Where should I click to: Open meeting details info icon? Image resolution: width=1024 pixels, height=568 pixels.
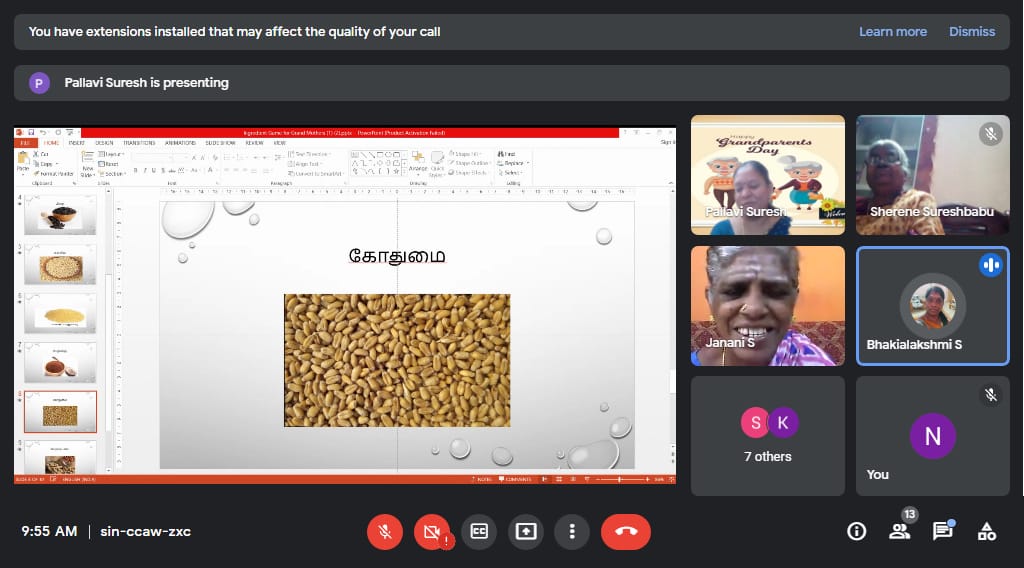click(856, 531)
